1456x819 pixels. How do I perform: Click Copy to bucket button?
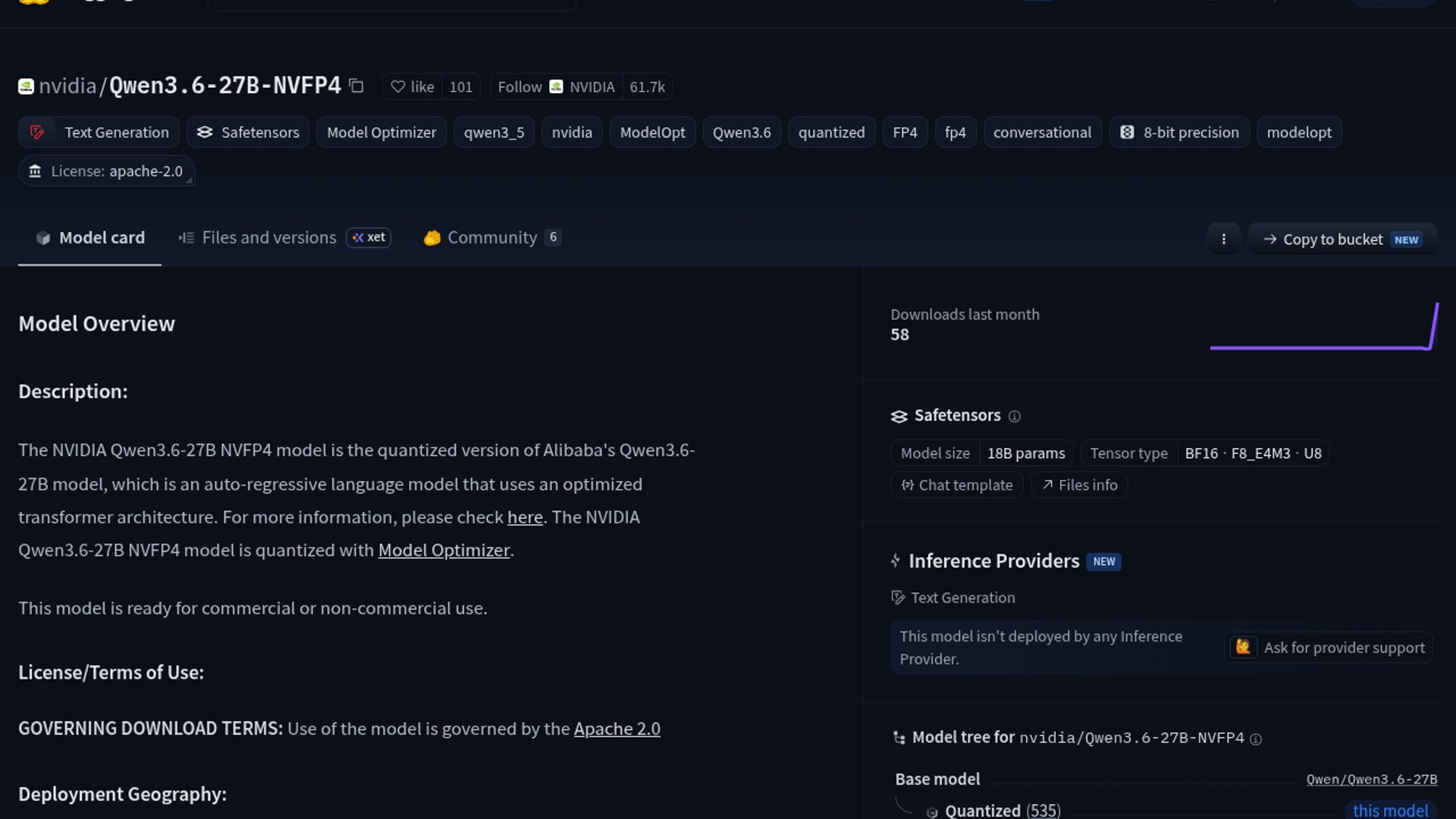coord(1342,239)
